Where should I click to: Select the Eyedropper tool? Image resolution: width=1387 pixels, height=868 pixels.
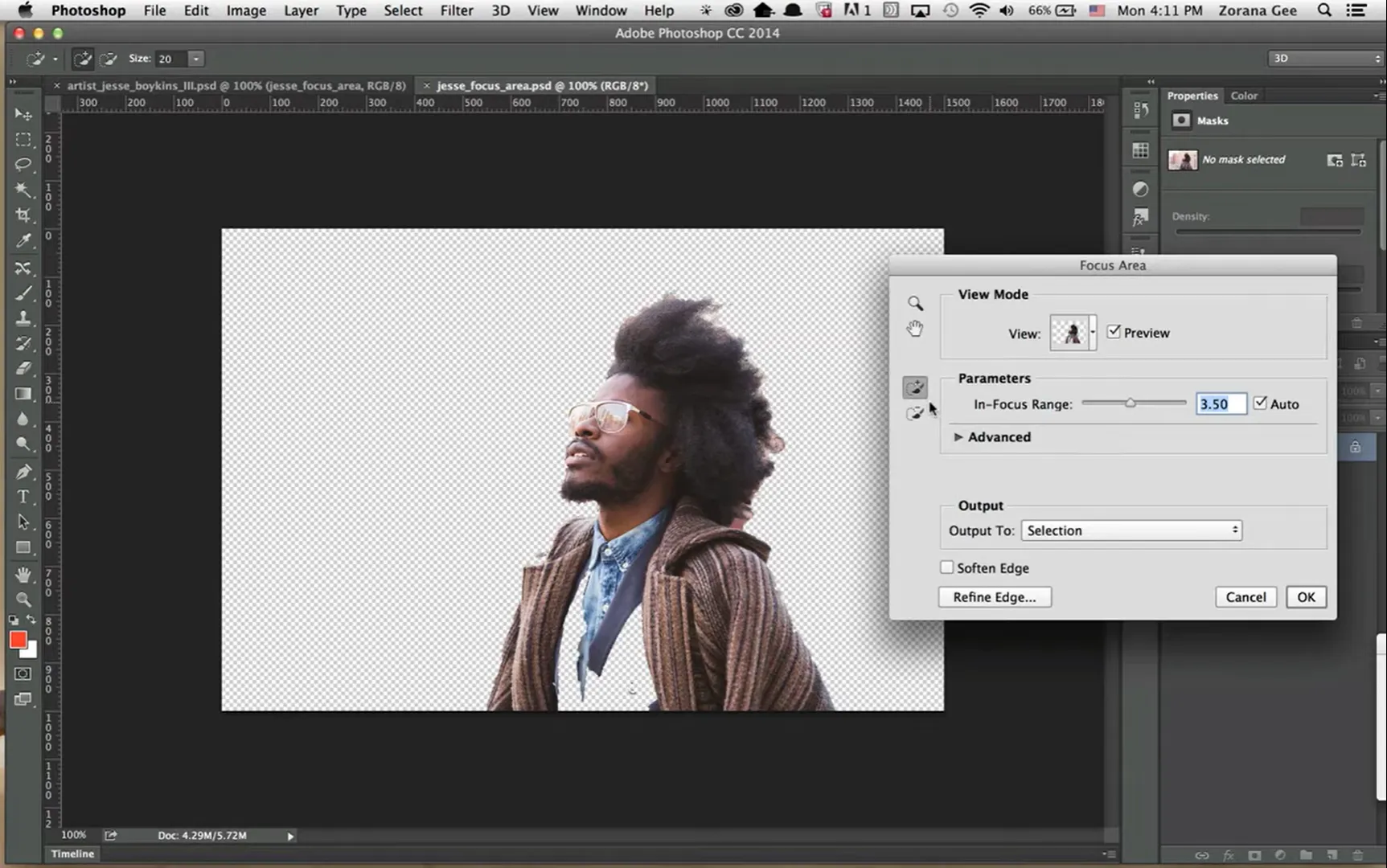(23, 240)
